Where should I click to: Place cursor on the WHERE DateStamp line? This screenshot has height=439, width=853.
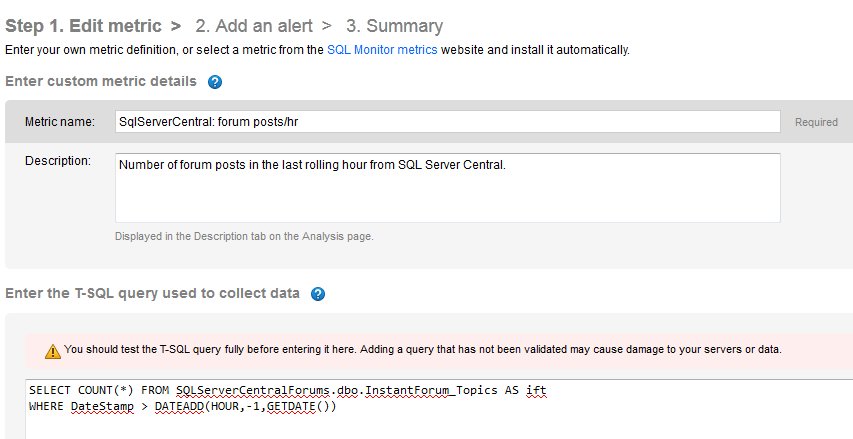184,406
